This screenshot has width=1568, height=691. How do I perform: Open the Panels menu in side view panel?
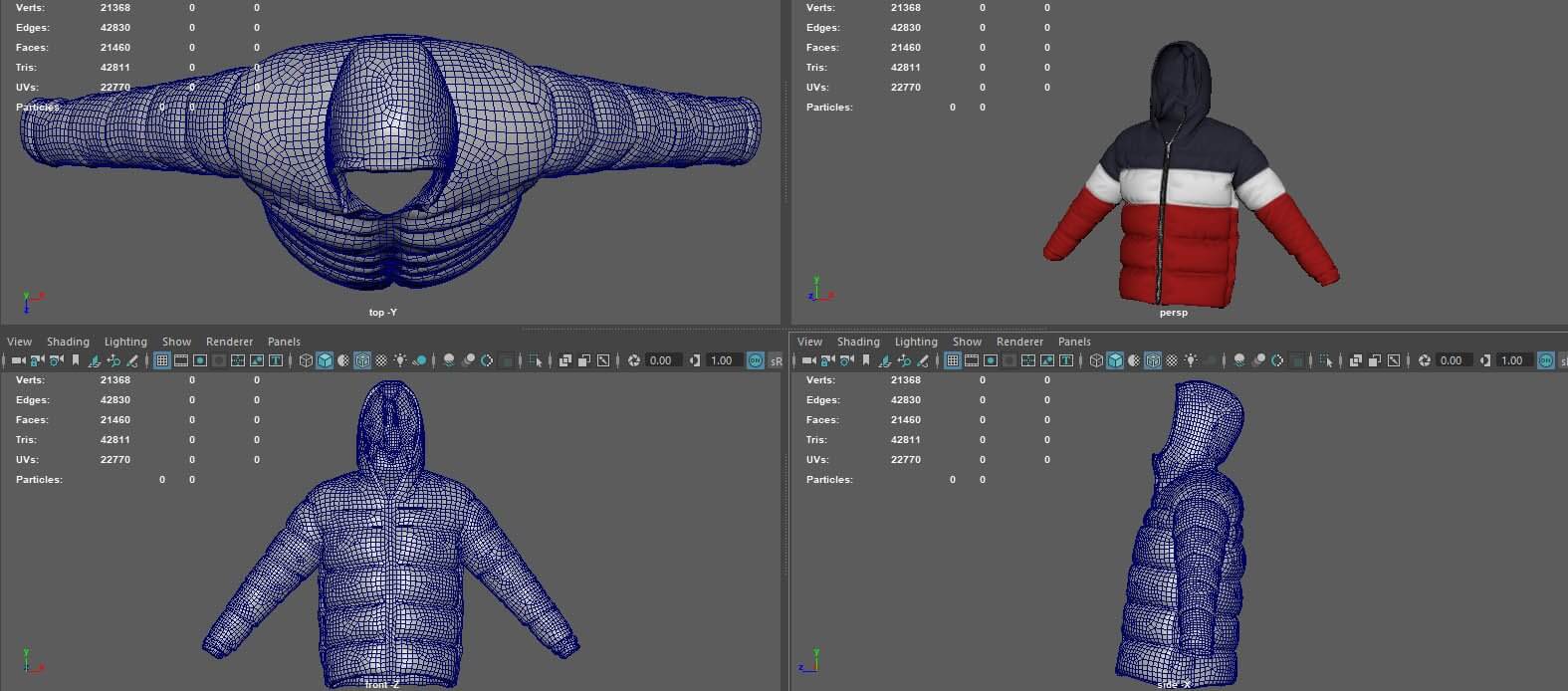coord(1074,342)
